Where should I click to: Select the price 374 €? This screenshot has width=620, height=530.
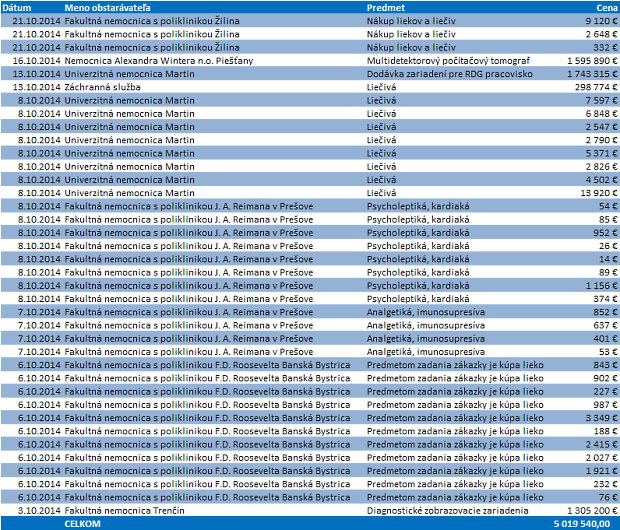[x=605, y=299]
